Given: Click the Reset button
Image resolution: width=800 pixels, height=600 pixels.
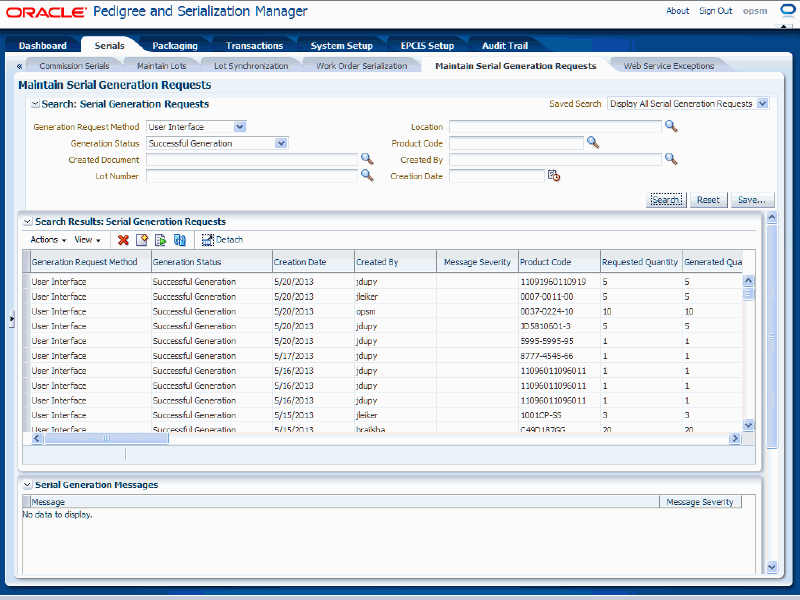Looking at the screenshot, I should click(x=708, y=200).
